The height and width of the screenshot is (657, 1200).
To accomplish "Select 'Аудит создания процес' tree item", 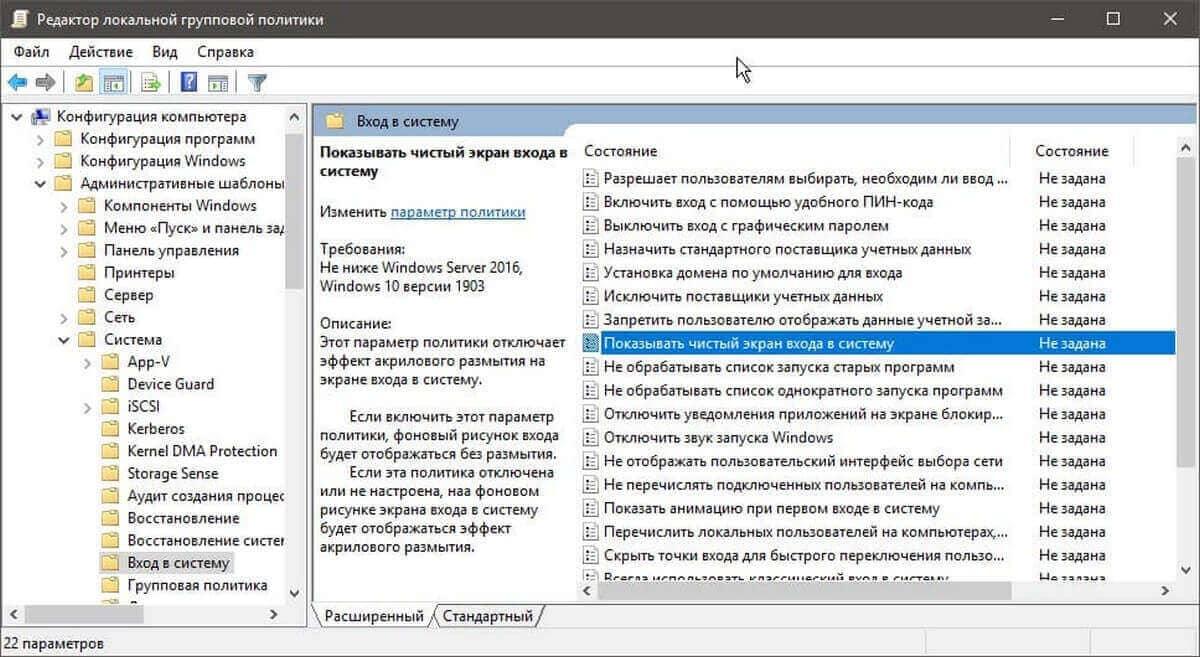I will [x=205, y=496].
